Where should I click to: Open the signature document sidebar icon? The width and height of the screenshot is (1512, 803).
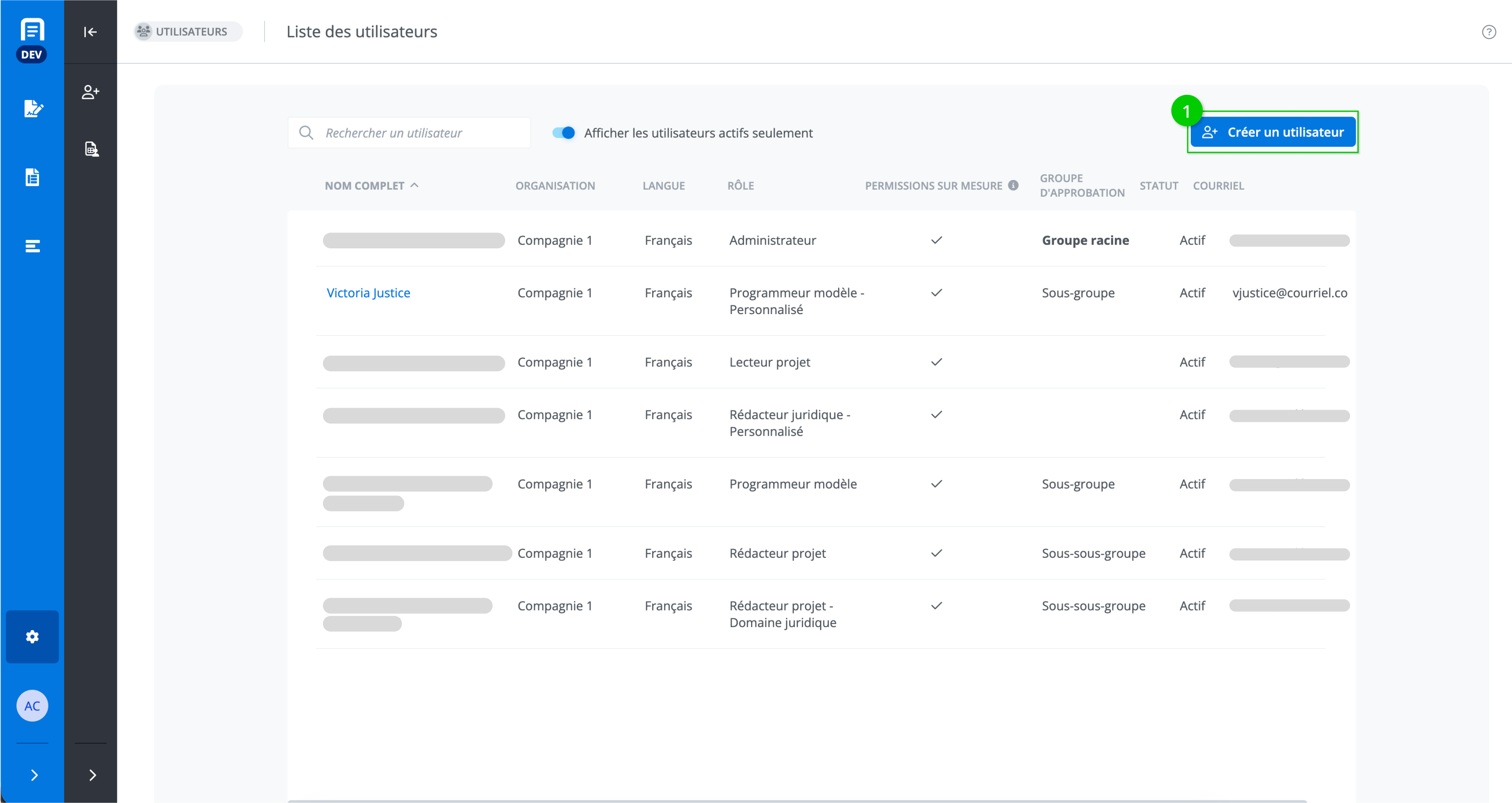click(33, 109)
